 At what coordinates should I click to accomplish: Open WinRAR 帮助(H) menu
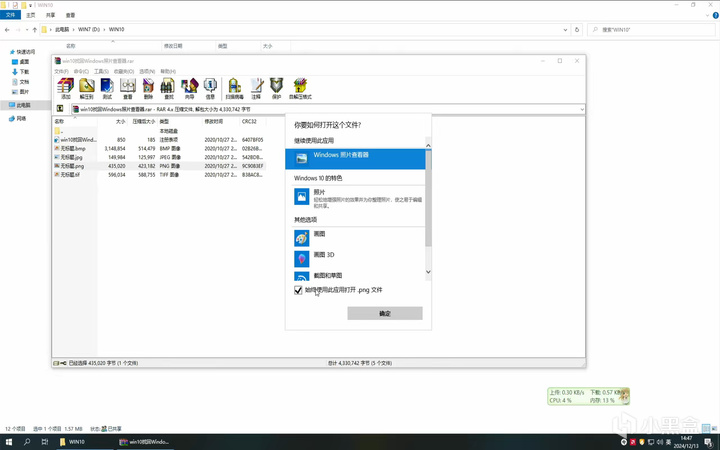[x=168, y=71]
